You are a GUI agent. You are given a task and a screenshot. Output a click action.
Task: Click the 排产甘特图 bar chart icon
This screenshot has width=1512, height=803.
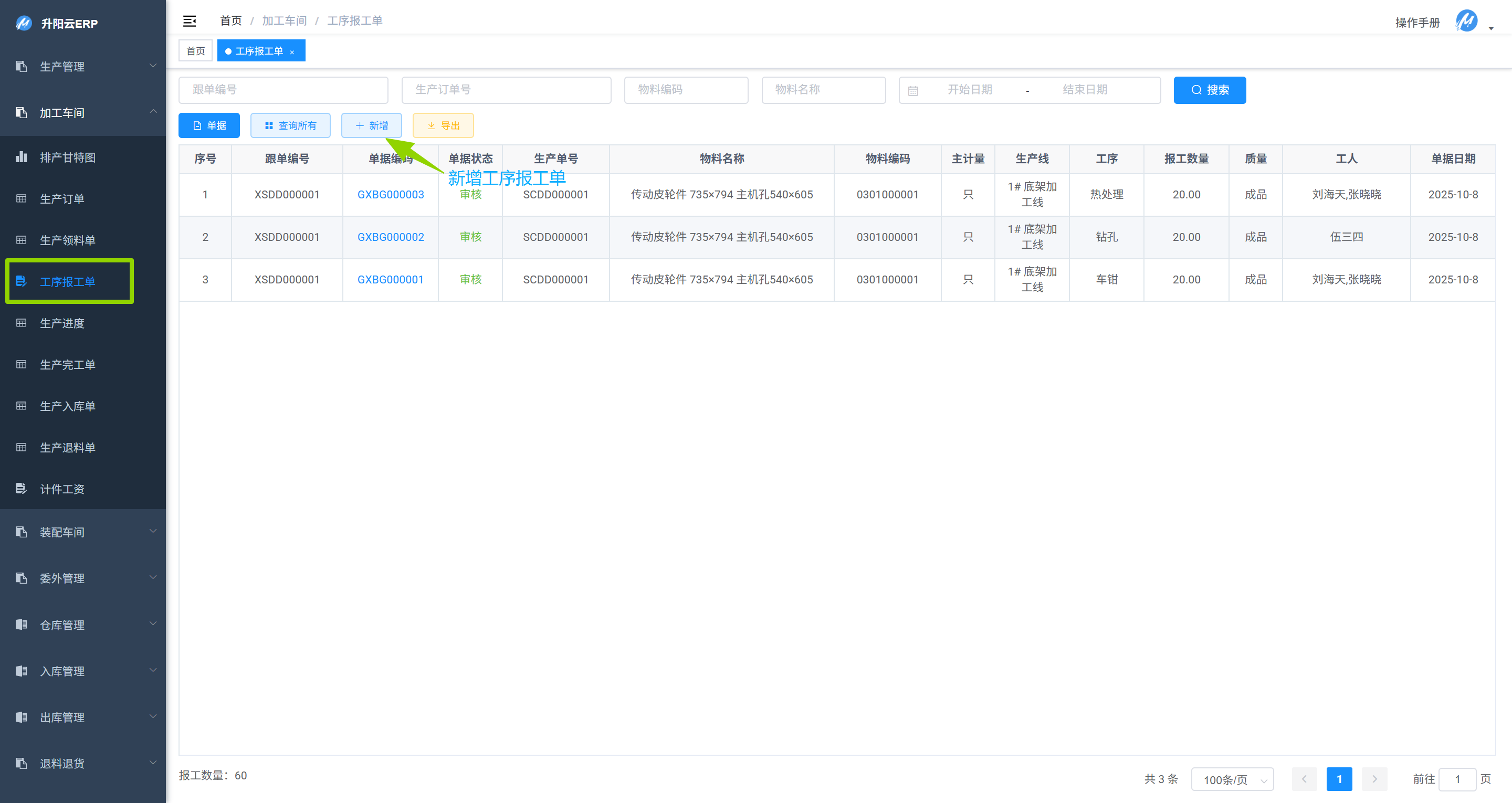tap(21, 157)
